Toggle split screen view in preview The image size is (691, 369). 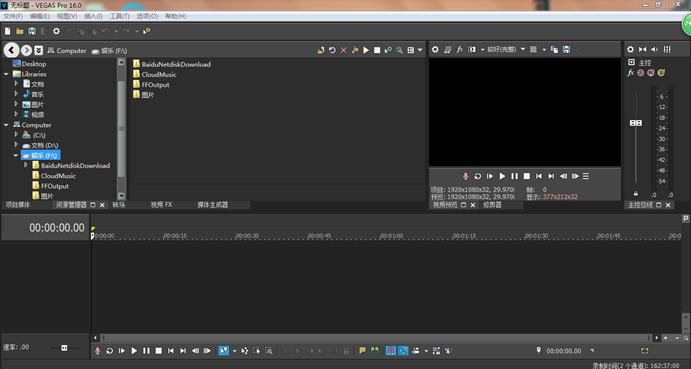472,49
